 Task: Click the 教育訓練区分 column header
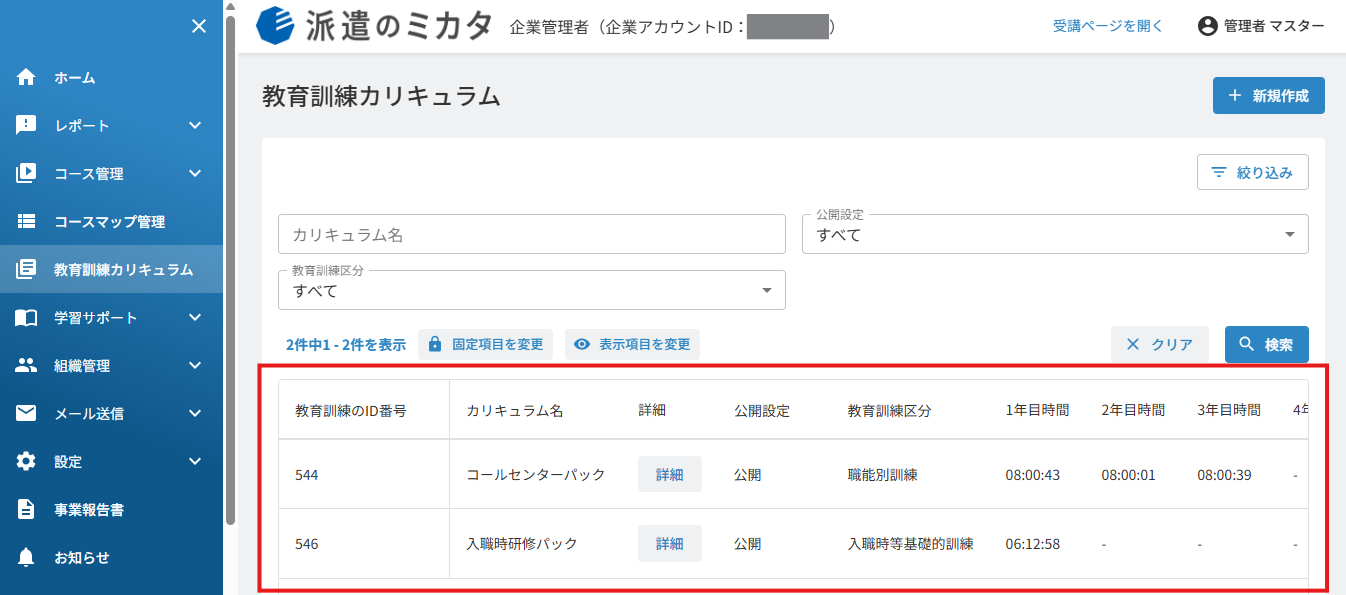click(890, 410)
